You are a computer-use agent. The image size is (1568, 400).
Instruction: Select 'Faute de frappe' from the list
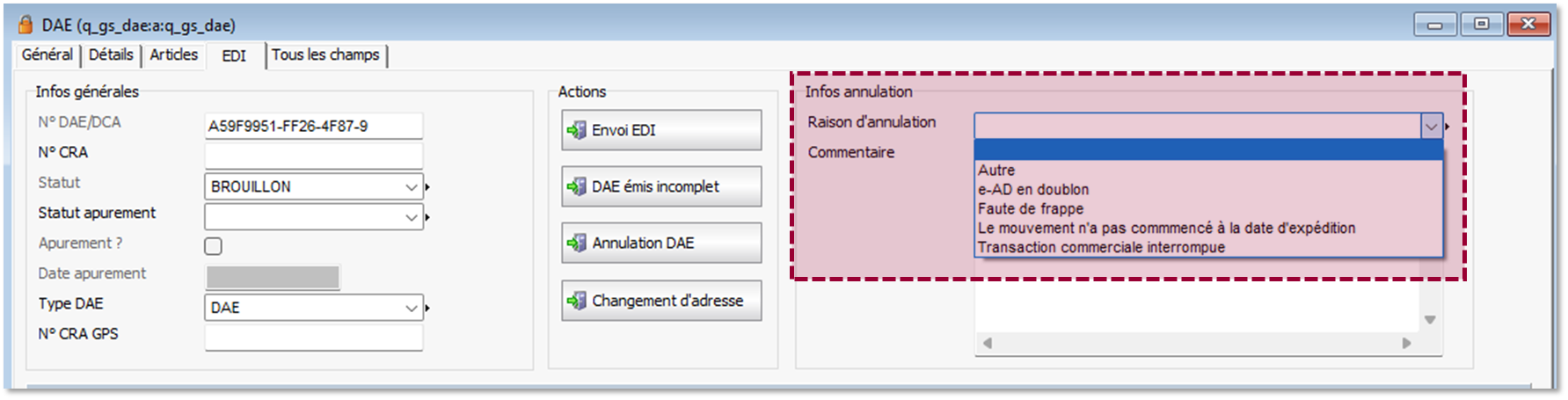[1031, 209]
